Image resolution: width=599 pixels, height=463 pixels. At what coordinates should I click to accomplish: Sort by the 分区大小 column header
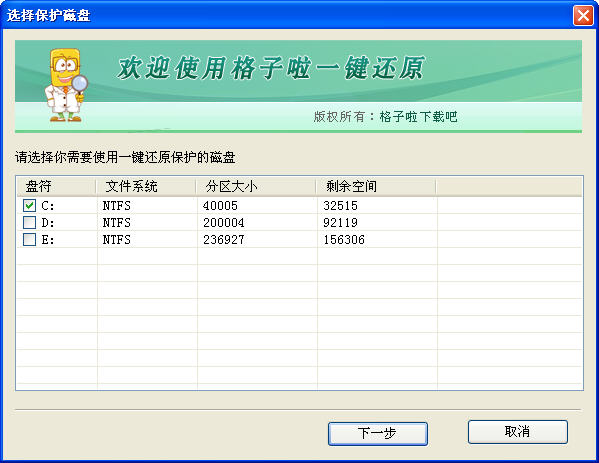pyautogui.click(x=256, y=186)
